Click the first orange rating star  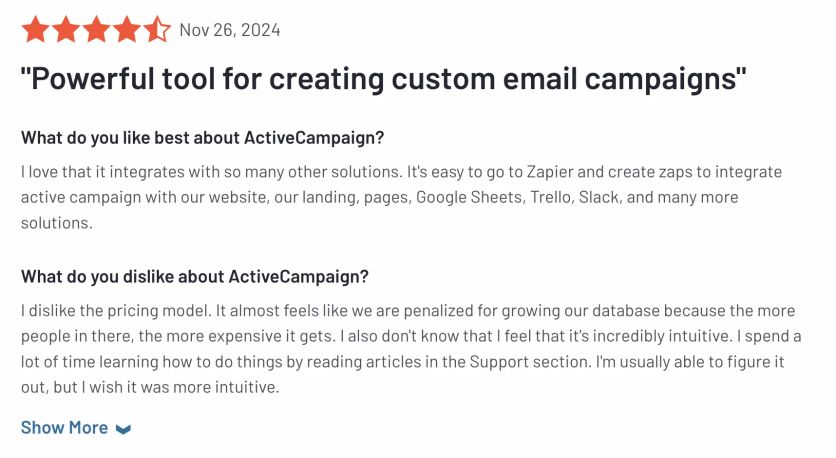[35, 29]
